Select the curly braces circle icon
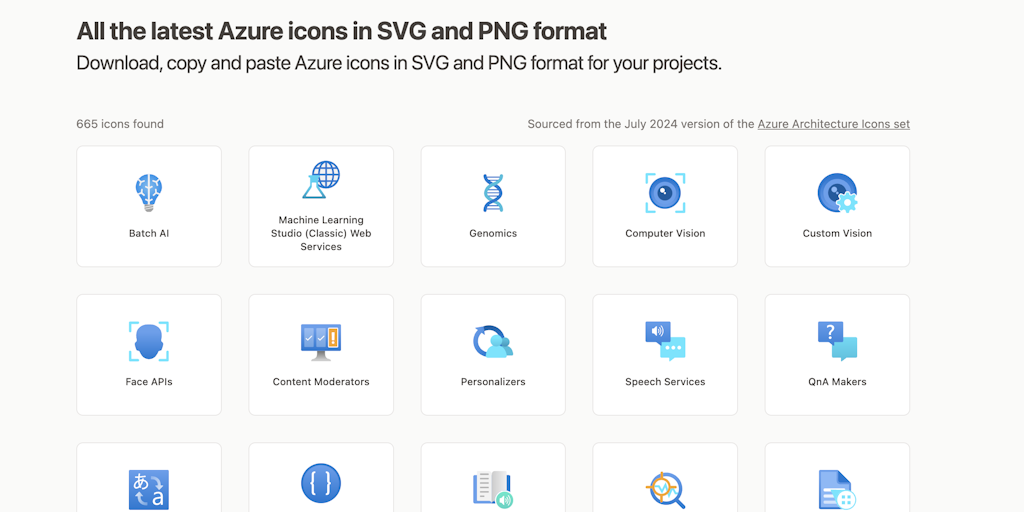The height and width of the screenshot is (512, 1024). [x=321, y=483]
